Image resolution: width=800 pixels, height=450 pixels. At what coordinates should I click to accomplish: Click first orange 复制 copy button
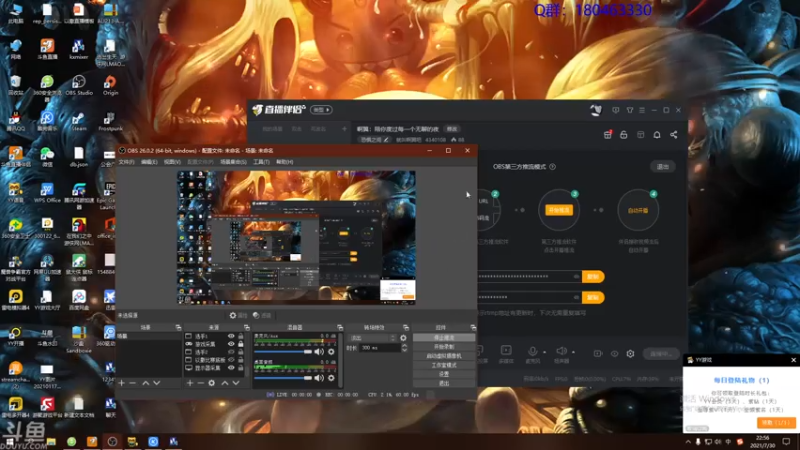pyautogui.click(x=593, y=277)
